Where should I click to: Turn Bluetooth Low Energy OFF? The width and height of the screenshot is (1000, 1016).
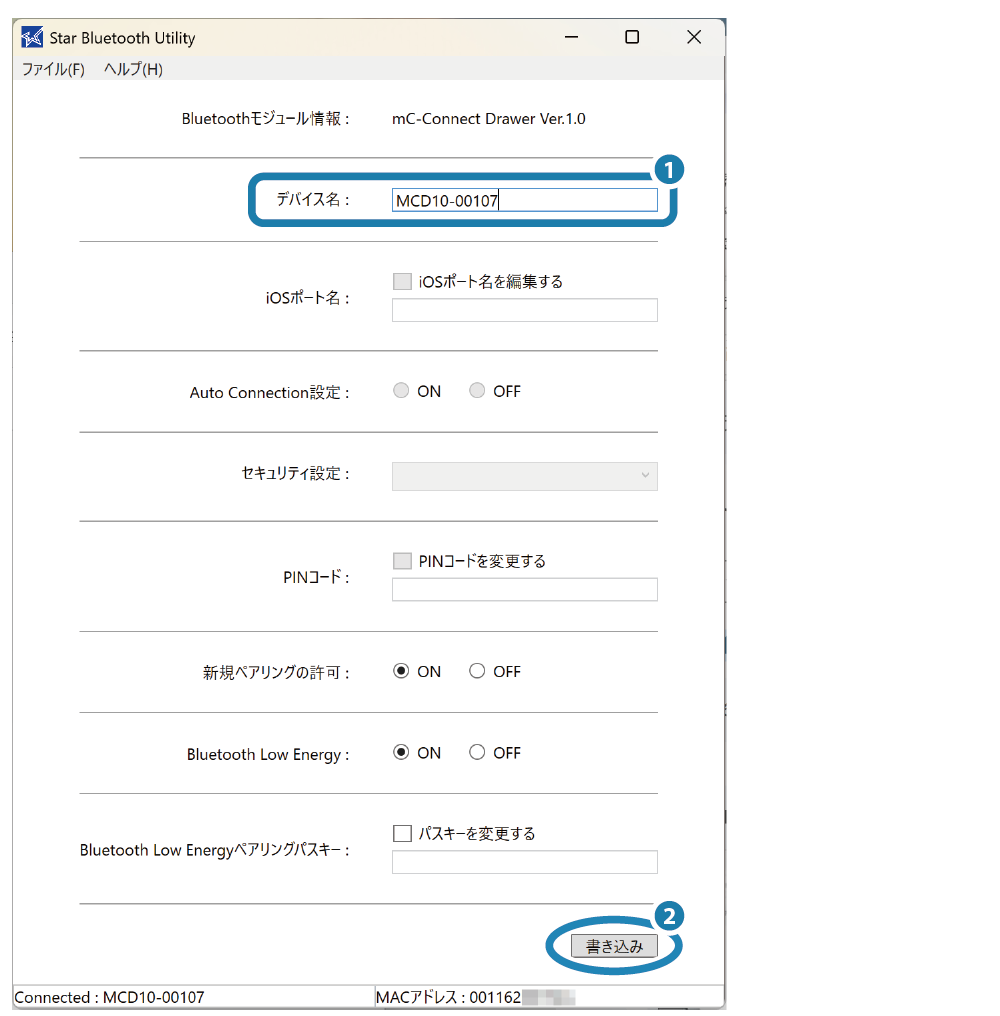(x=477, y=752)
